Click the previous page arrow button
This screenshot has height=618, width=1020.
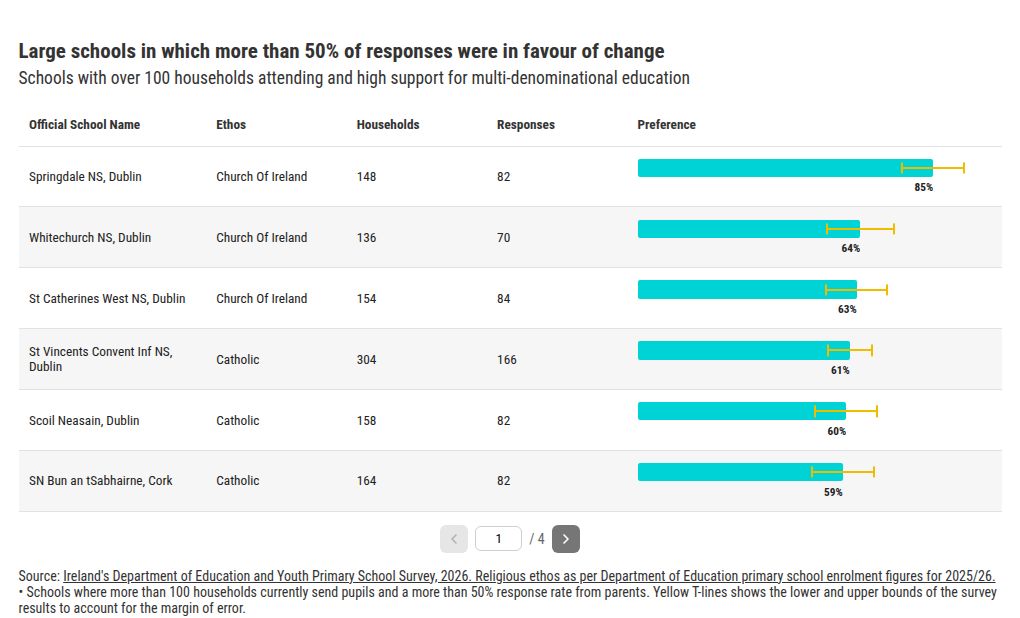[453, 539]
